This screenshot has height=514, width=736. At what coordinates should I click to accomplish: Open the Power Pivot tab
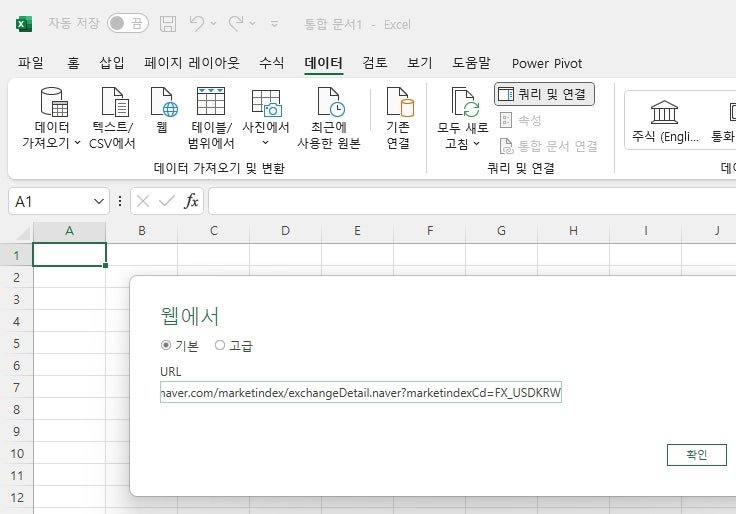tap(547, 63)
